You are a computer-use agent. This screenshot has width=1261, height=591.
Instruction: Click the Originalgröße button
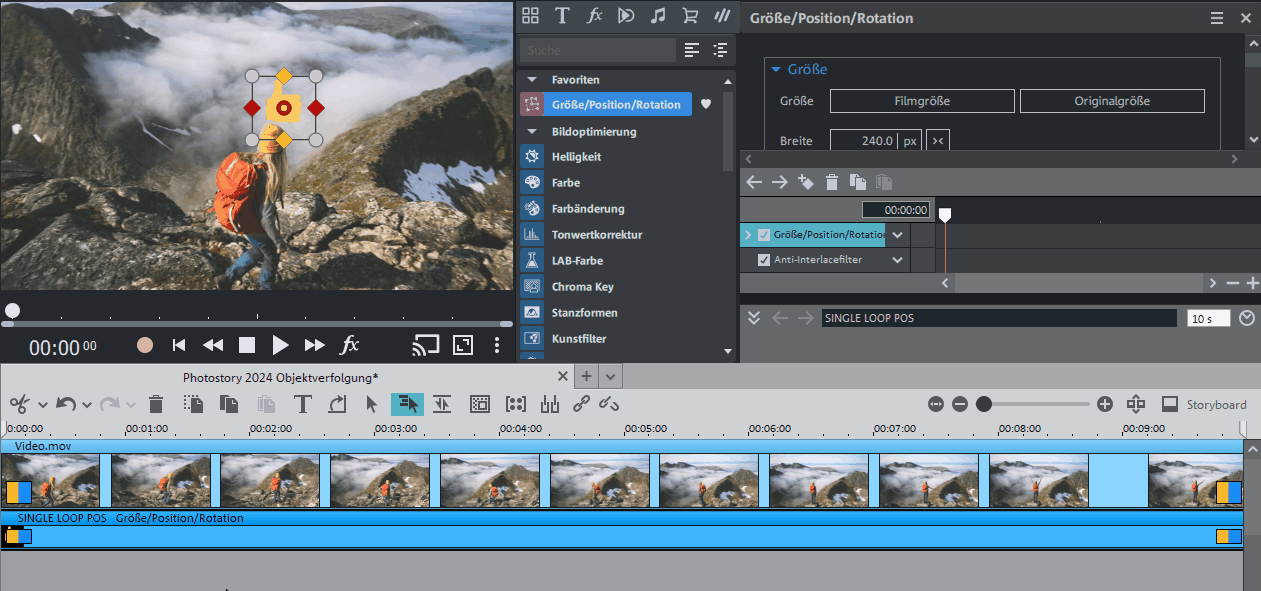coord(1112,101)
